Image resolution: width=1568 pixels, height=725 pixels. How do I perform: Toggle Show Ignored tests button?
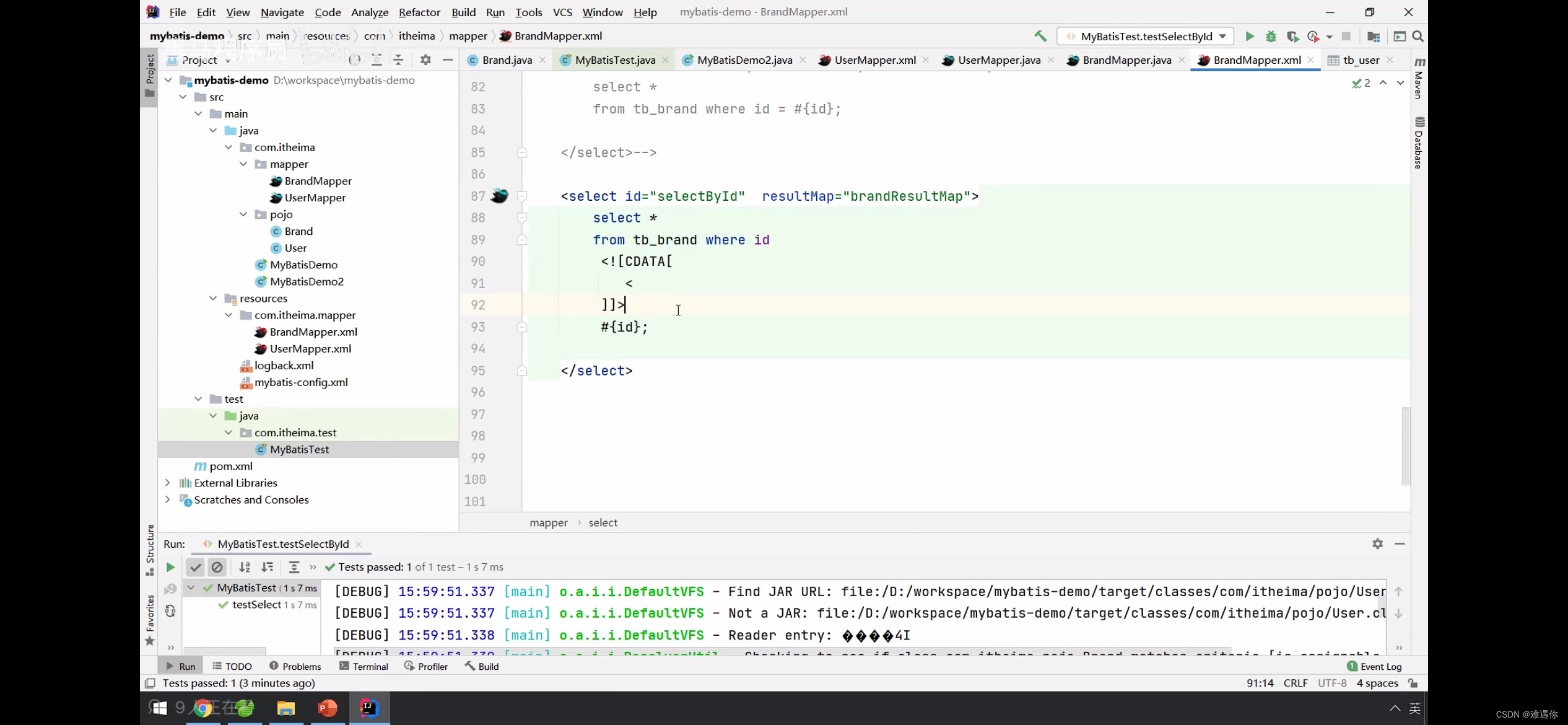click(x=217, y=567)
